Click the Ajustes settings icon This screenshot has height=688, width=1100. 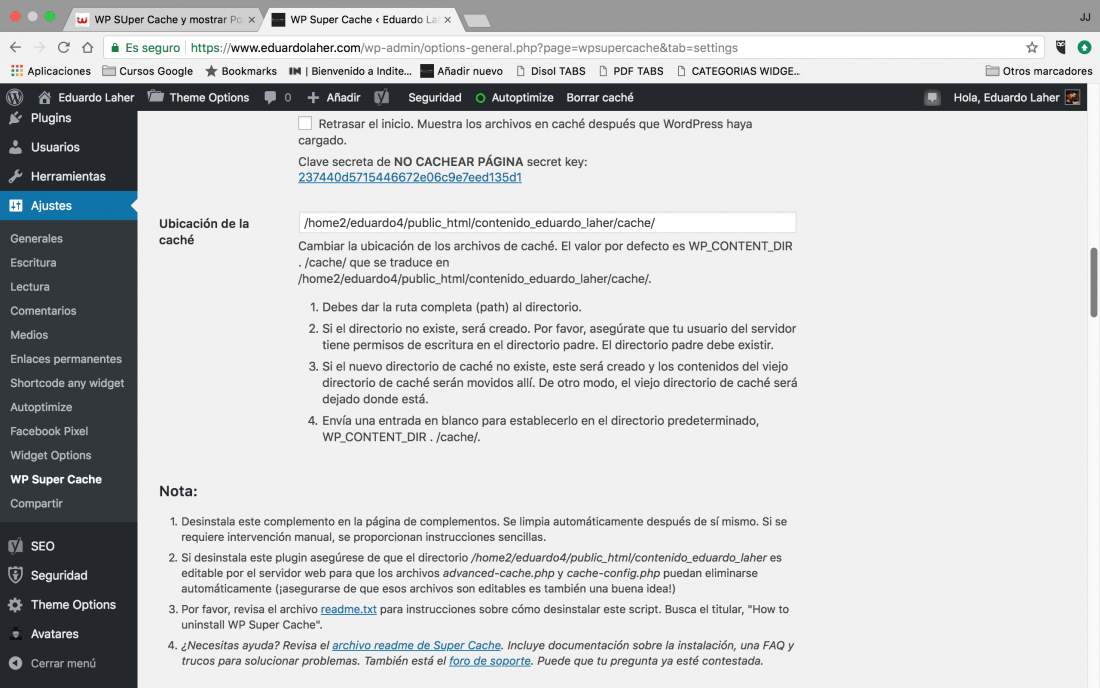(15, 205)
